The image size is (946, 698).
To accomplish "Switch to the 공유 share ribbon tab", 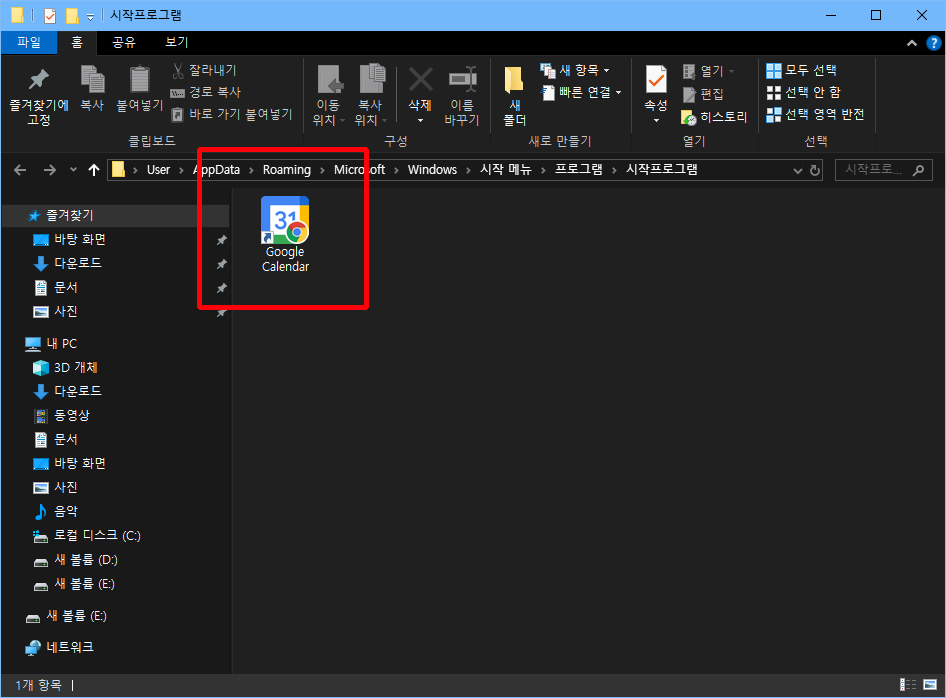I will [x=124, y=42].
